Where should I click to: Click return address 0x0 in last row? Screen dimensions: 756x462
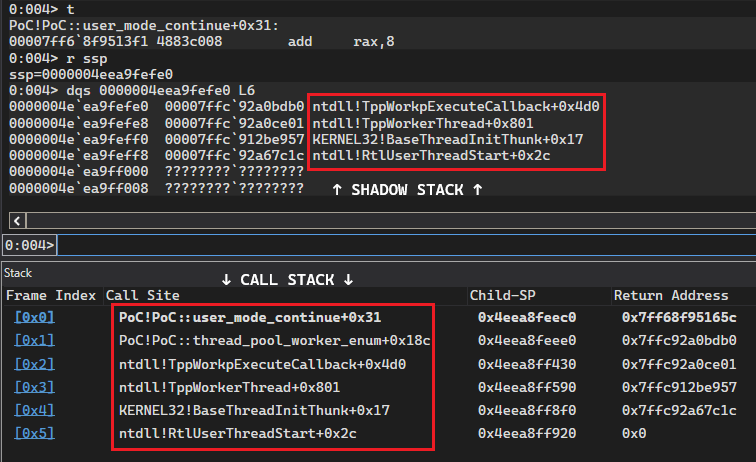634,434
